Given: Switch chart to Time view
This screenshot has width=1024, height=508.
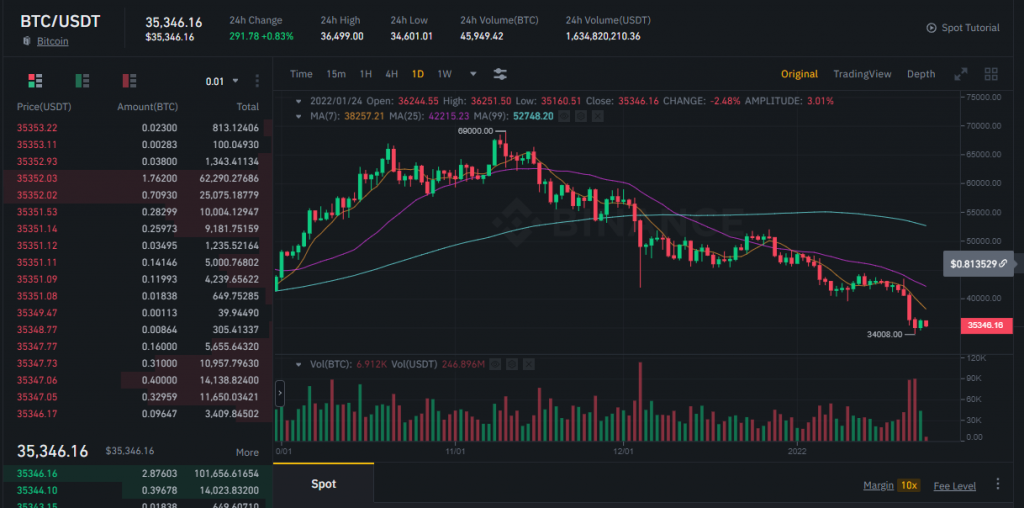Looking at the screenshot, I should coord(301,74).
